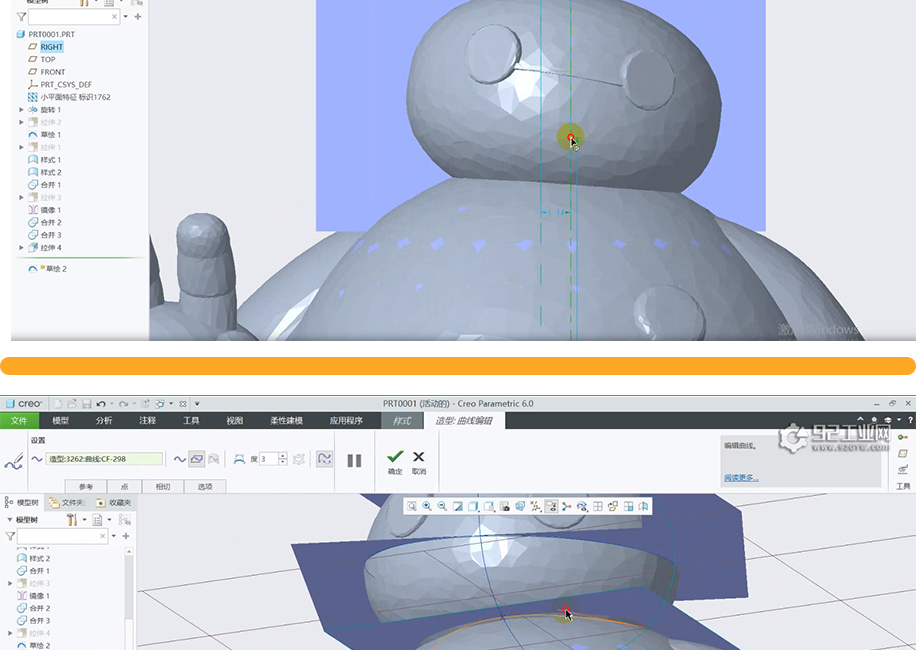The width and height of the screenshot is (916, 650).
Task: Open the Display Style icon
Action: click(x=474, y=506)
